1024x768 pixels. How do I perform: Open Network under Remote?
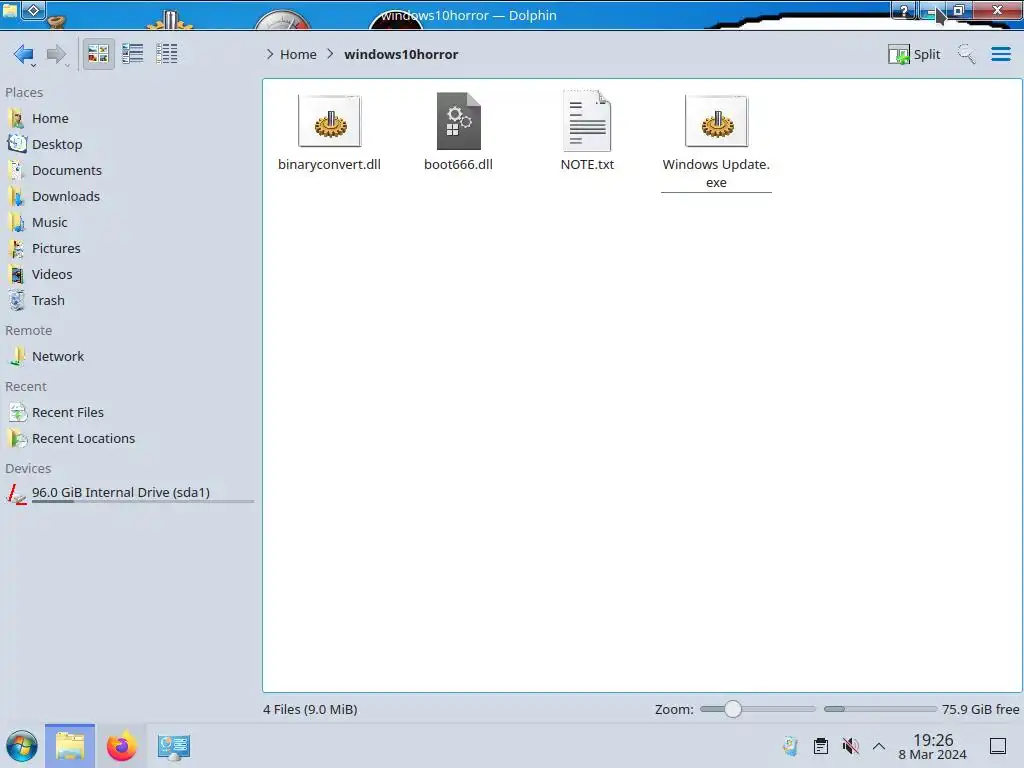click(129, 357)
